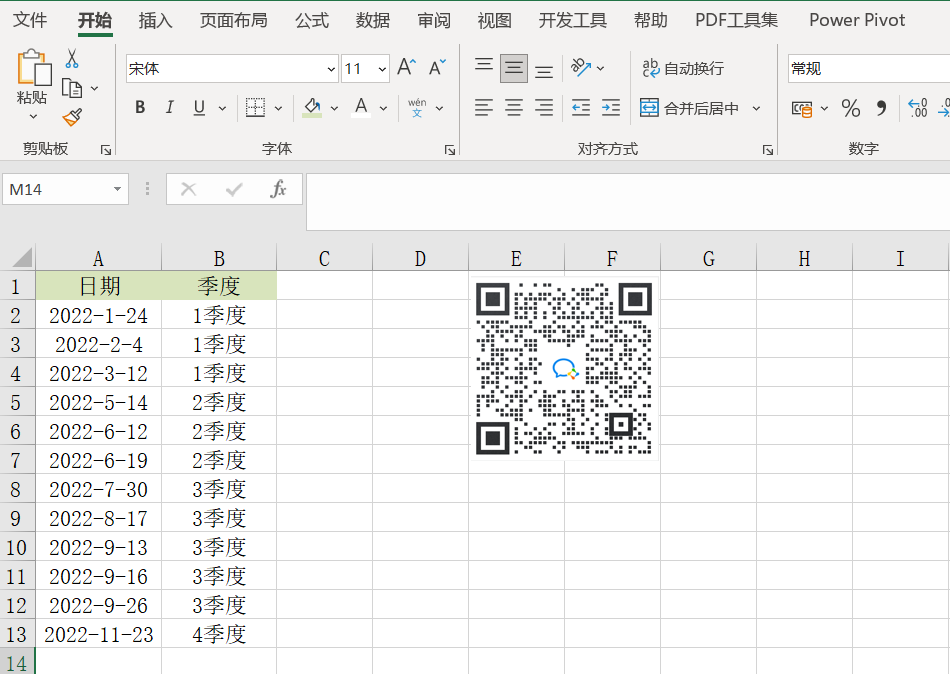Align text right

coord(544,108)
